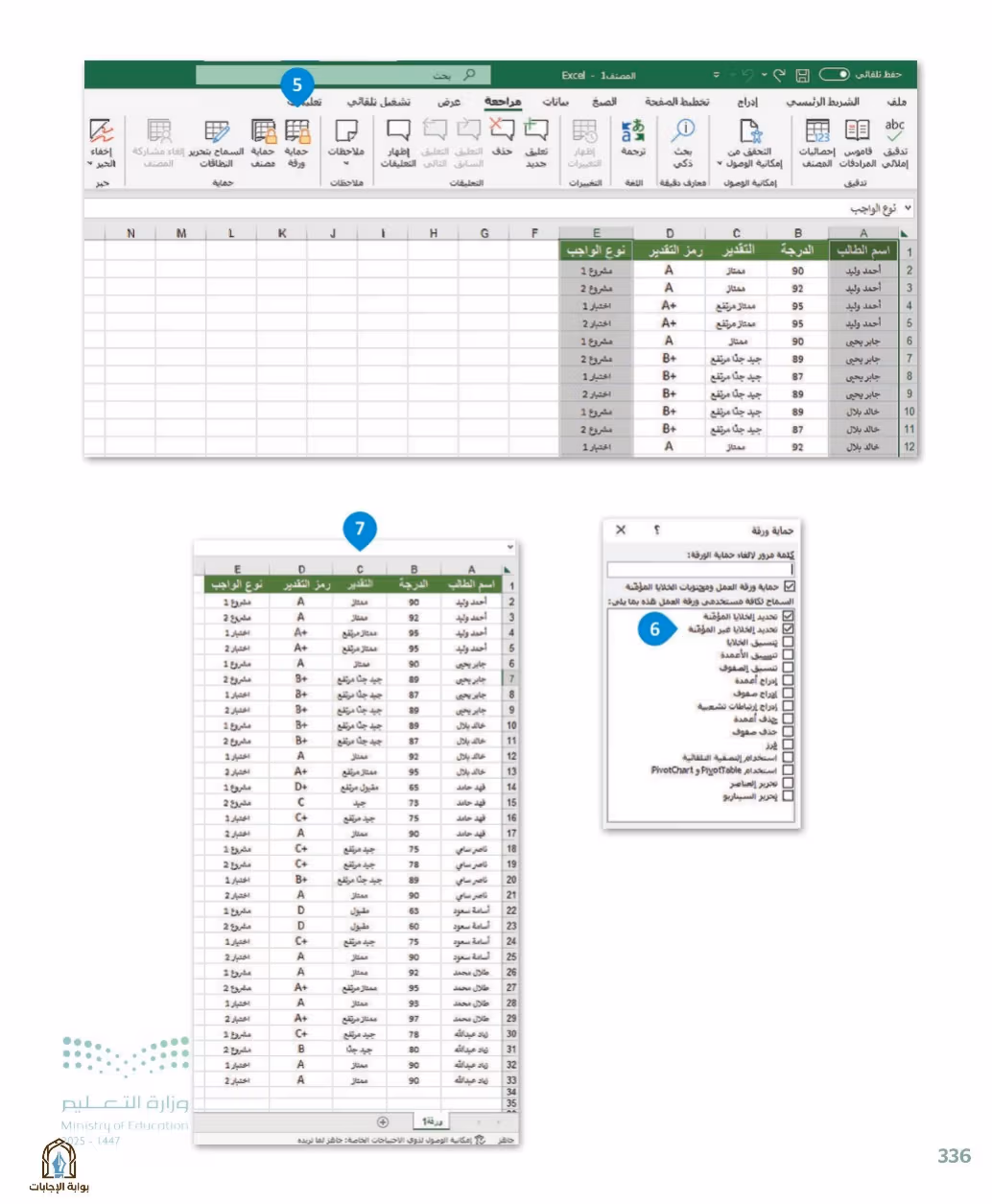Uncheck the Select unlocked cells checkbox
The width and height of the screenshot is (992, 1204).
click(x=788, y=629)
